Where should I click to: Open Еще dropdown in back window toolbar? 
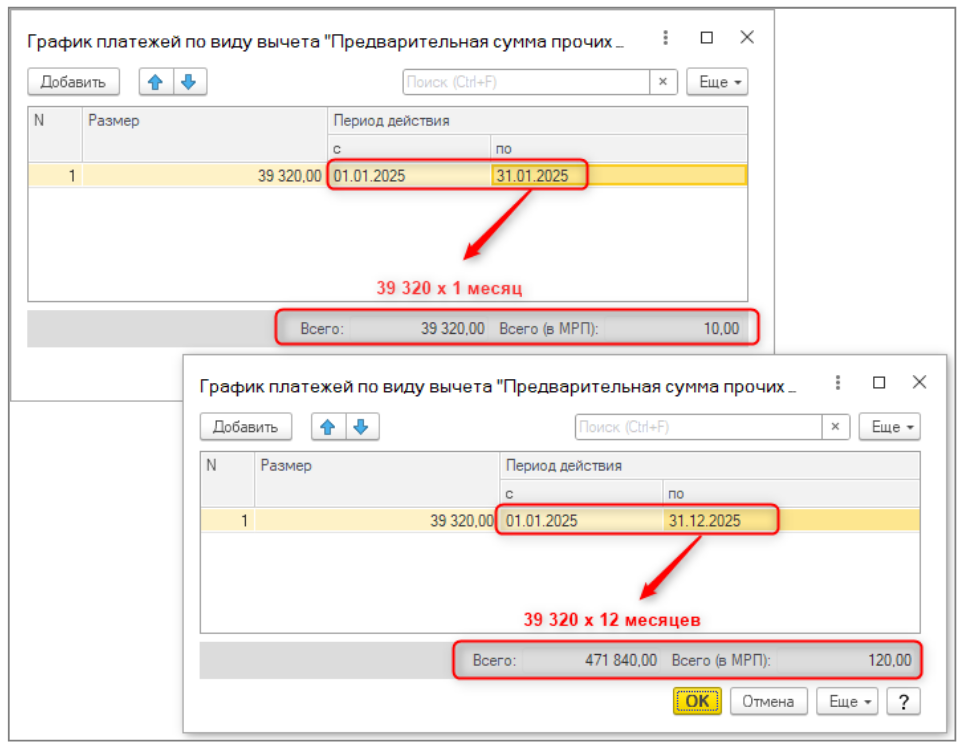click(x=717, y=82)
